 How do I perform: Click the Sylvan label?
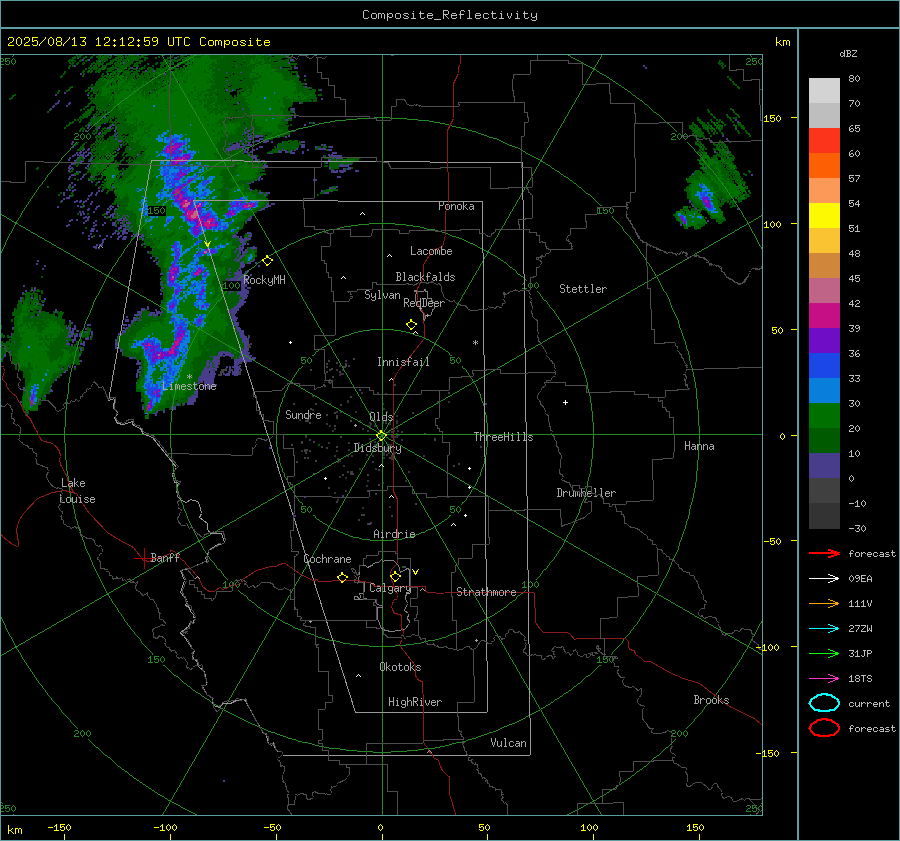(x=382, y=295)
